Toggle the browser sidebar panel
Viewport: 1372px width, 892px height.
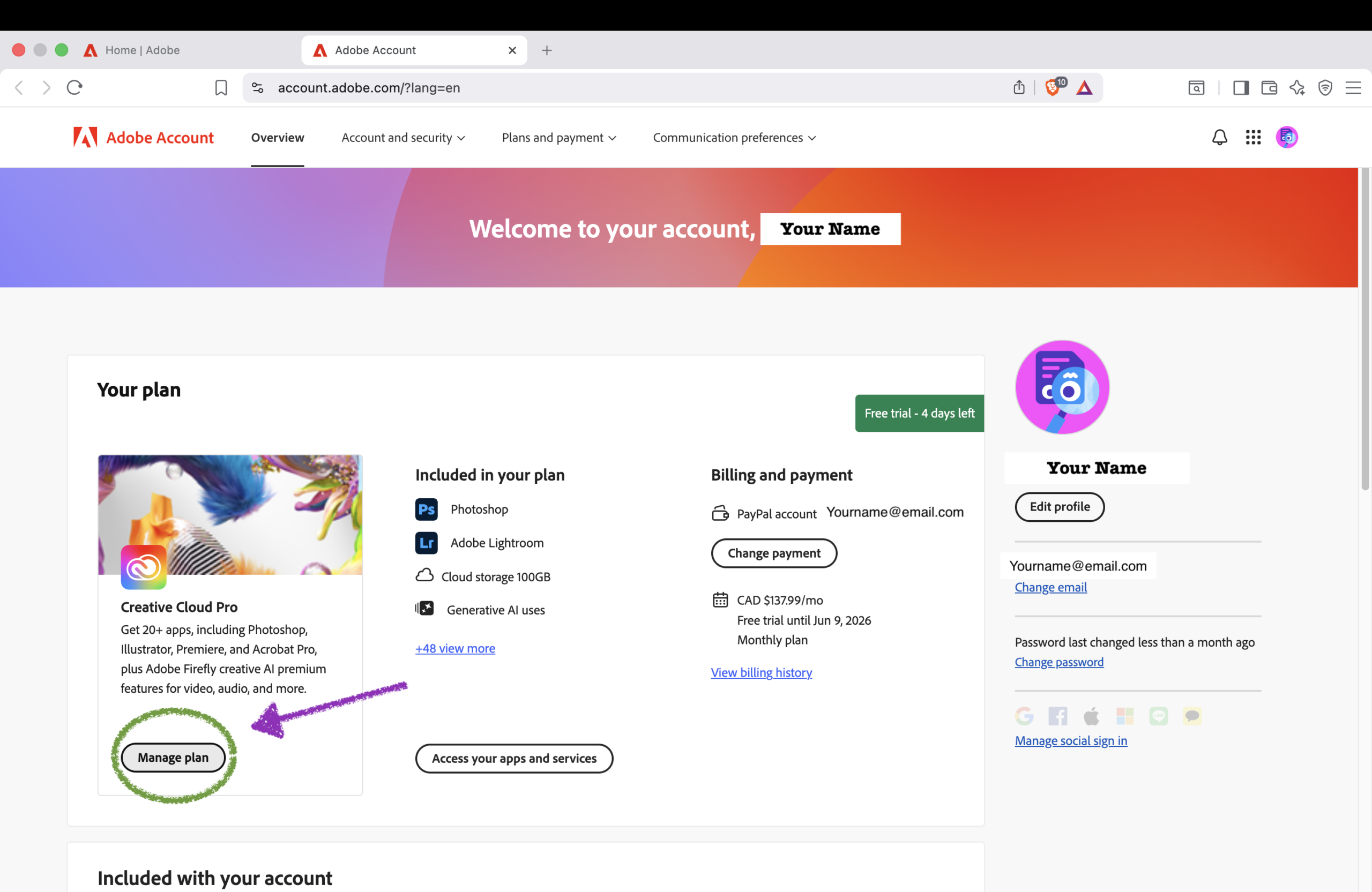[x=1241, y=87]
